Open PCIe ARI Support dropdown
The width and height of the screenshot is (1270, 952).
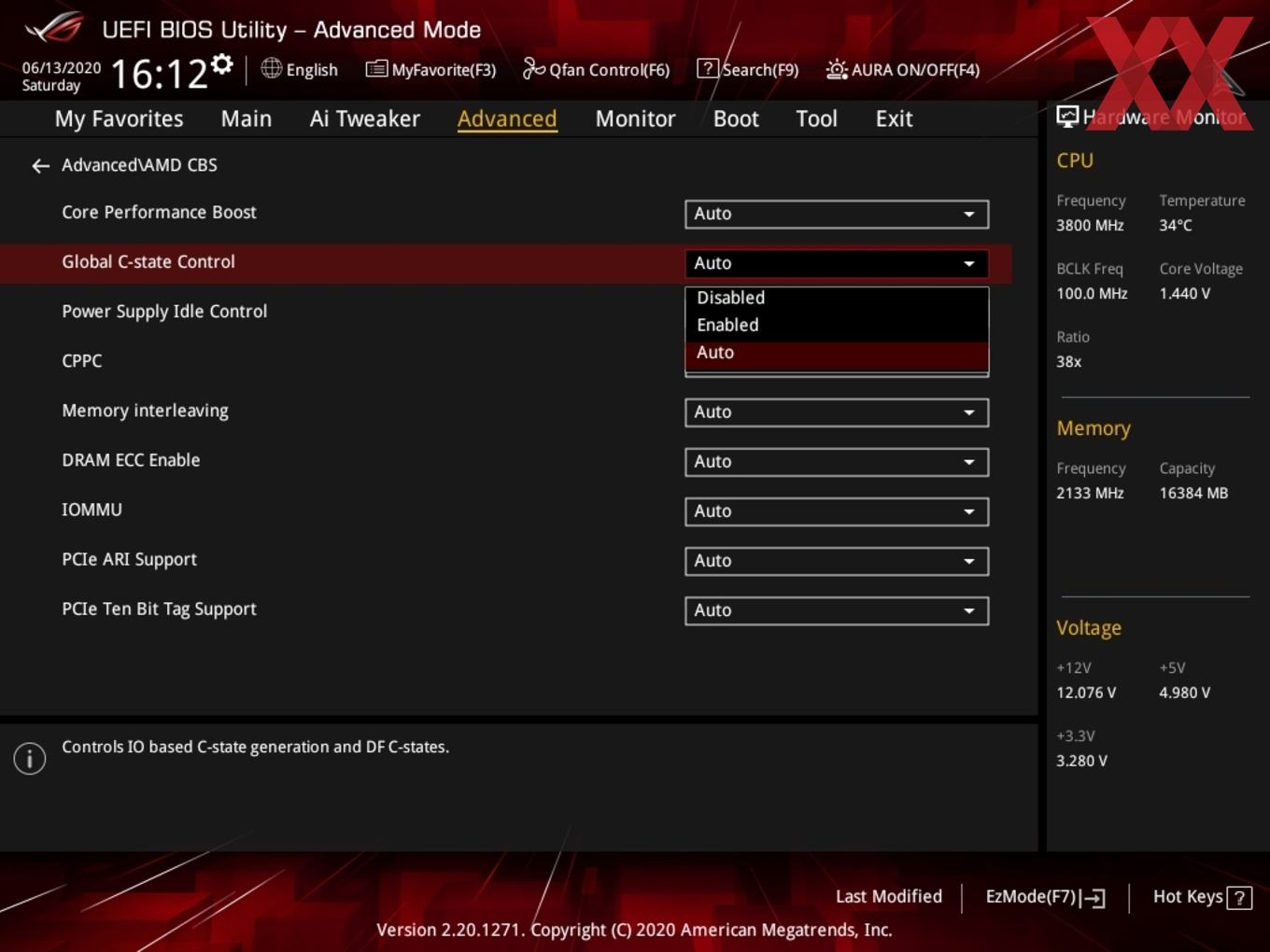tap(837, 561)
